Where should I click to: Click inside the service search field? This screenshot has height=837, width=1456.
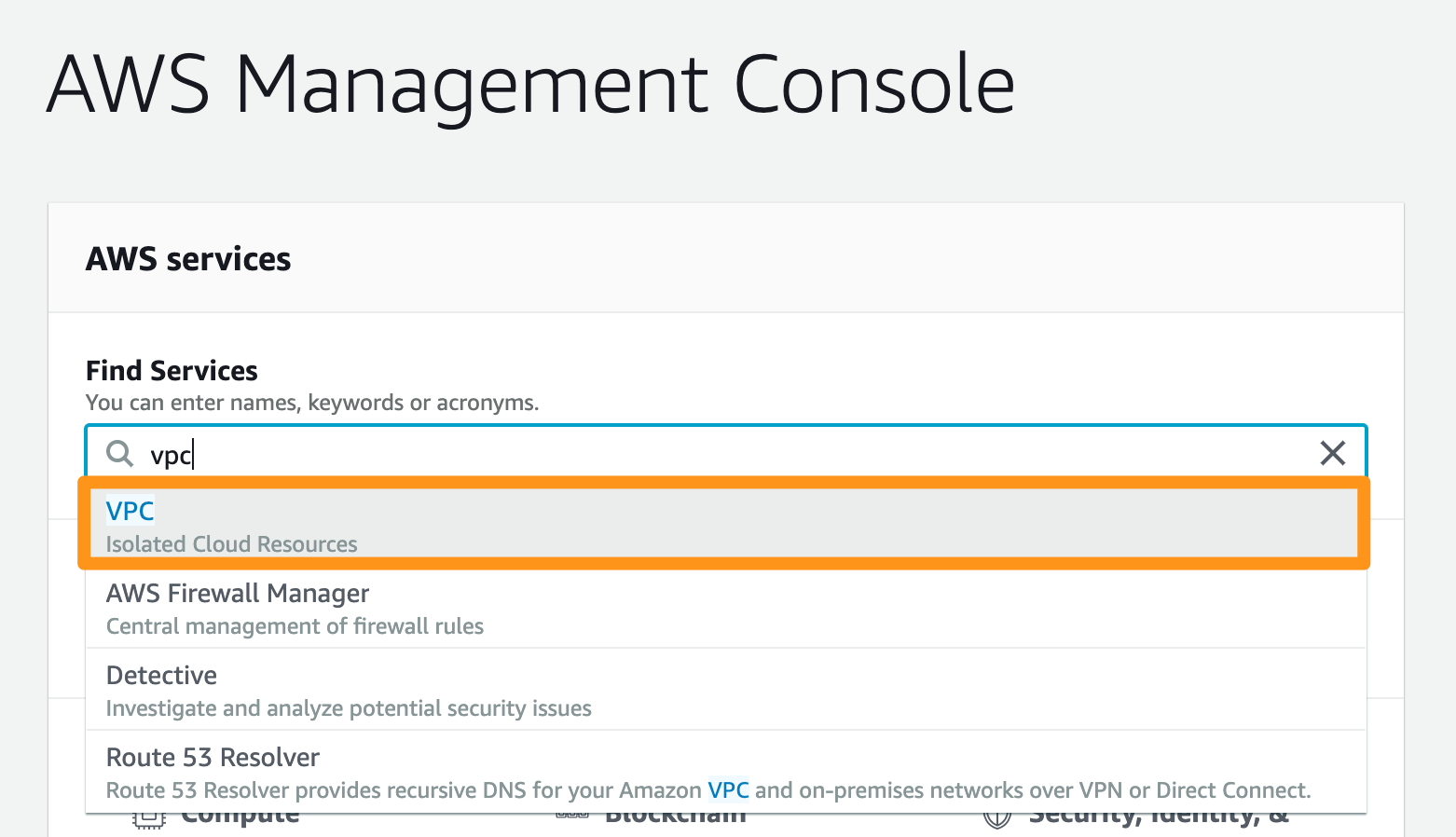click(x=559, y=453)
